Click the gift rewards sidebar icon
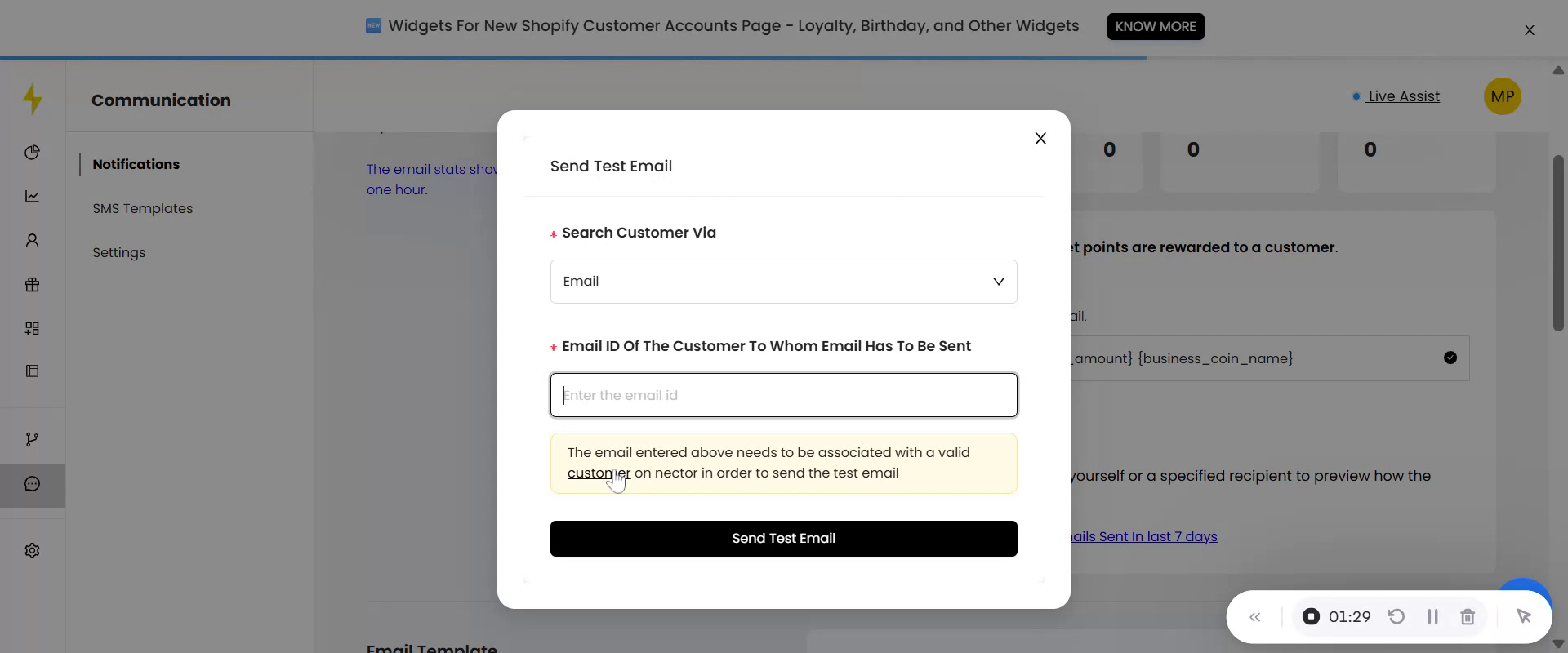1568x653 pixels. click(x=32, y=285)
